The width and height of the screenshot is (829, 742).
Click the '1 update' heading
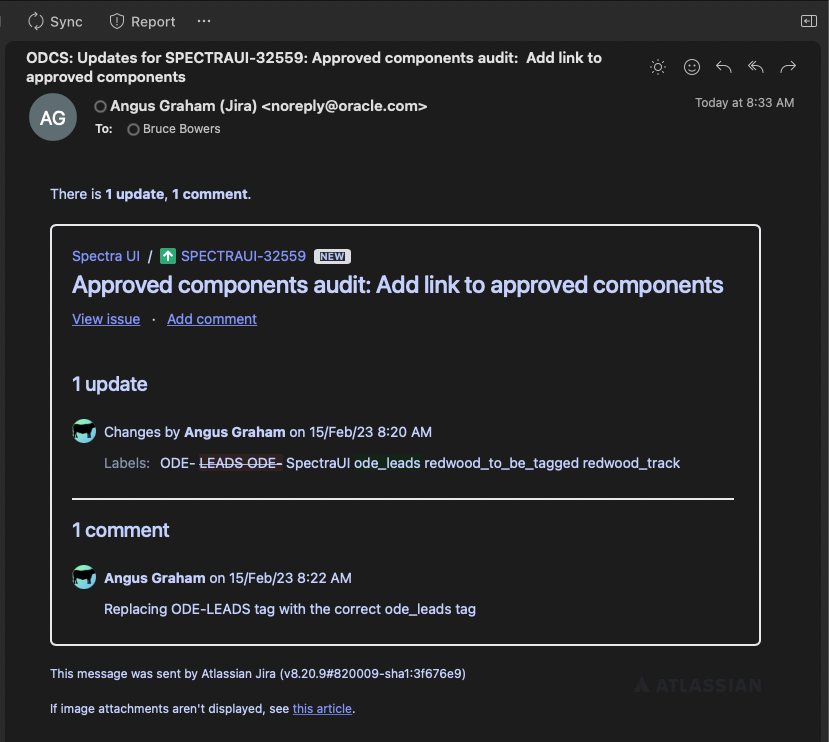109,384
